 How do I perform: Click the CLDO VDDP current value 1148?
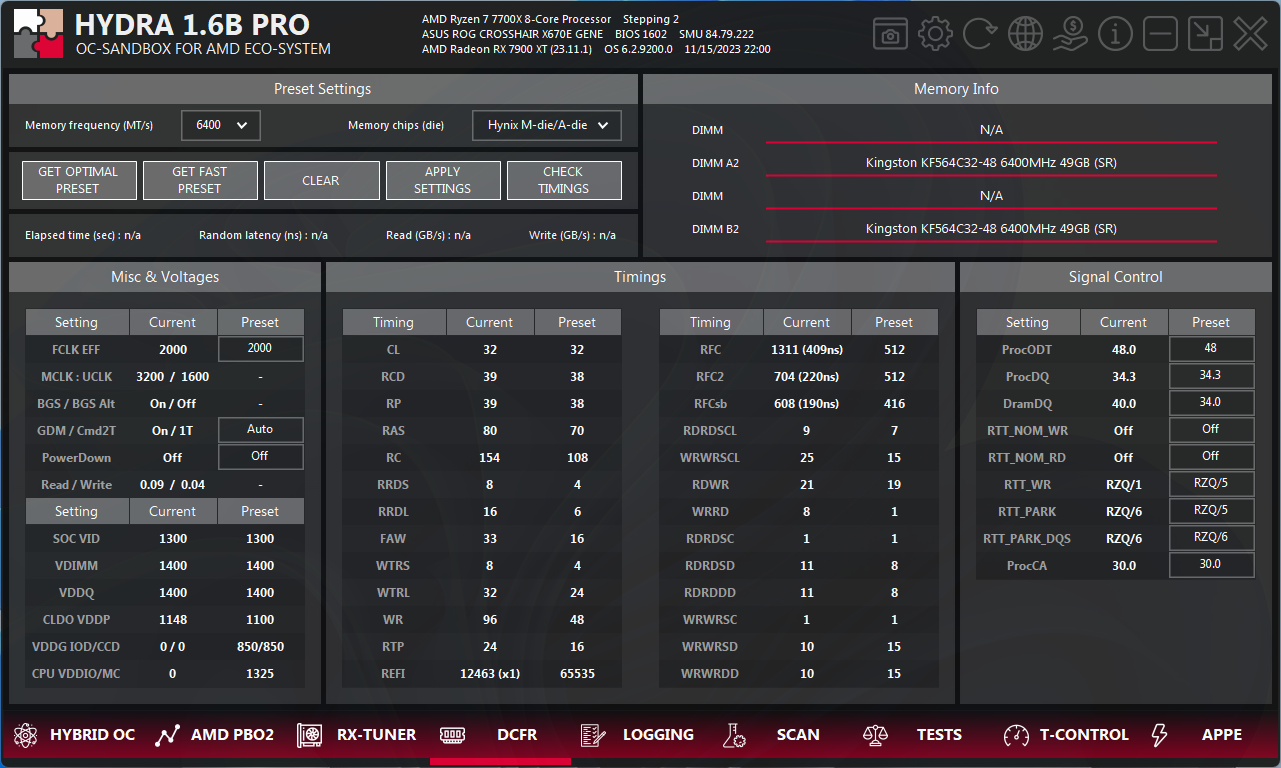173,620
